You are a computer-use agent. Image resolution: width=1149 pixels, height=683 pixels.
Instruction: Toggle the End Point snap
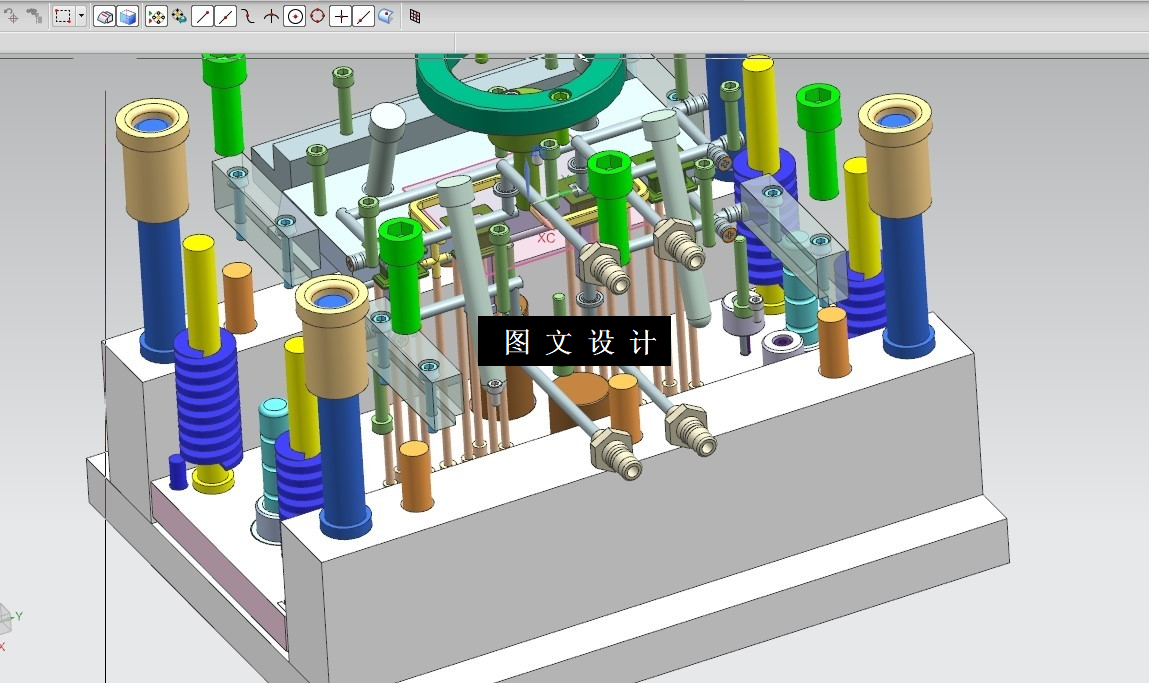click(202, 16)
